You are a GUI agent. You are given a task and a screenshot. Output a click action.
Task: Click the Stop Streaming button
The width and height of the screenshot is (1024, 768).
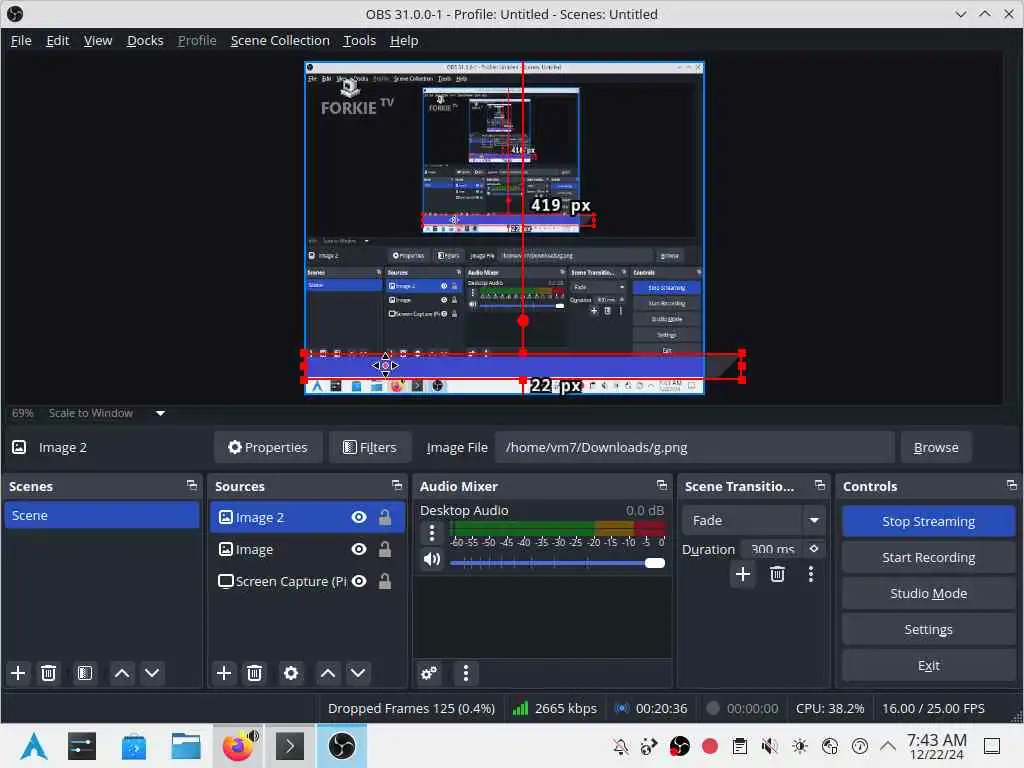coord(928,521)
